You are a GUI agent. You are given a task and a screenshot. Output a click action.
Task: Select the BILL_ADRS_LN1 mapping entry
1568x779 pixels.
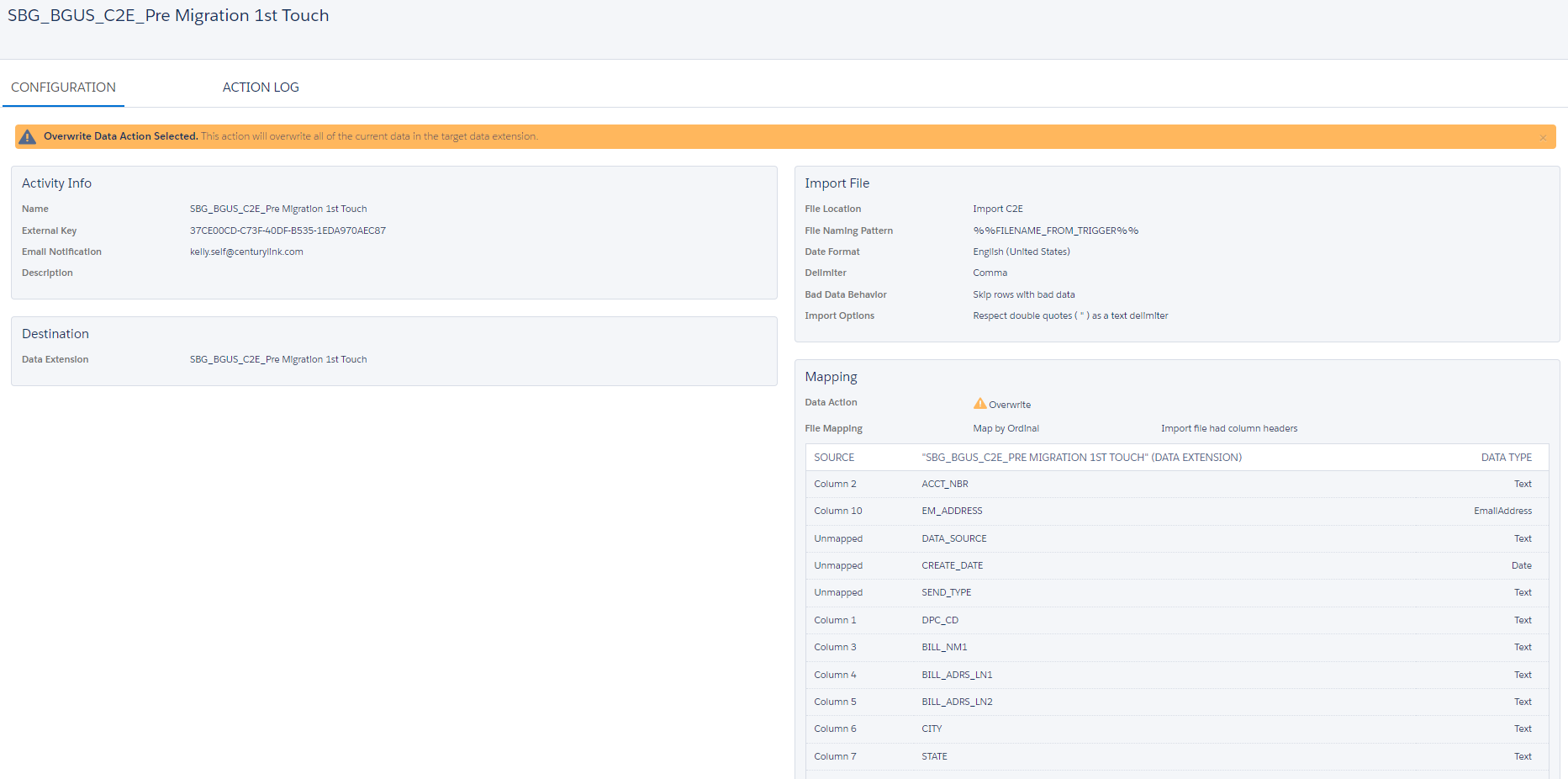[957, 674]
